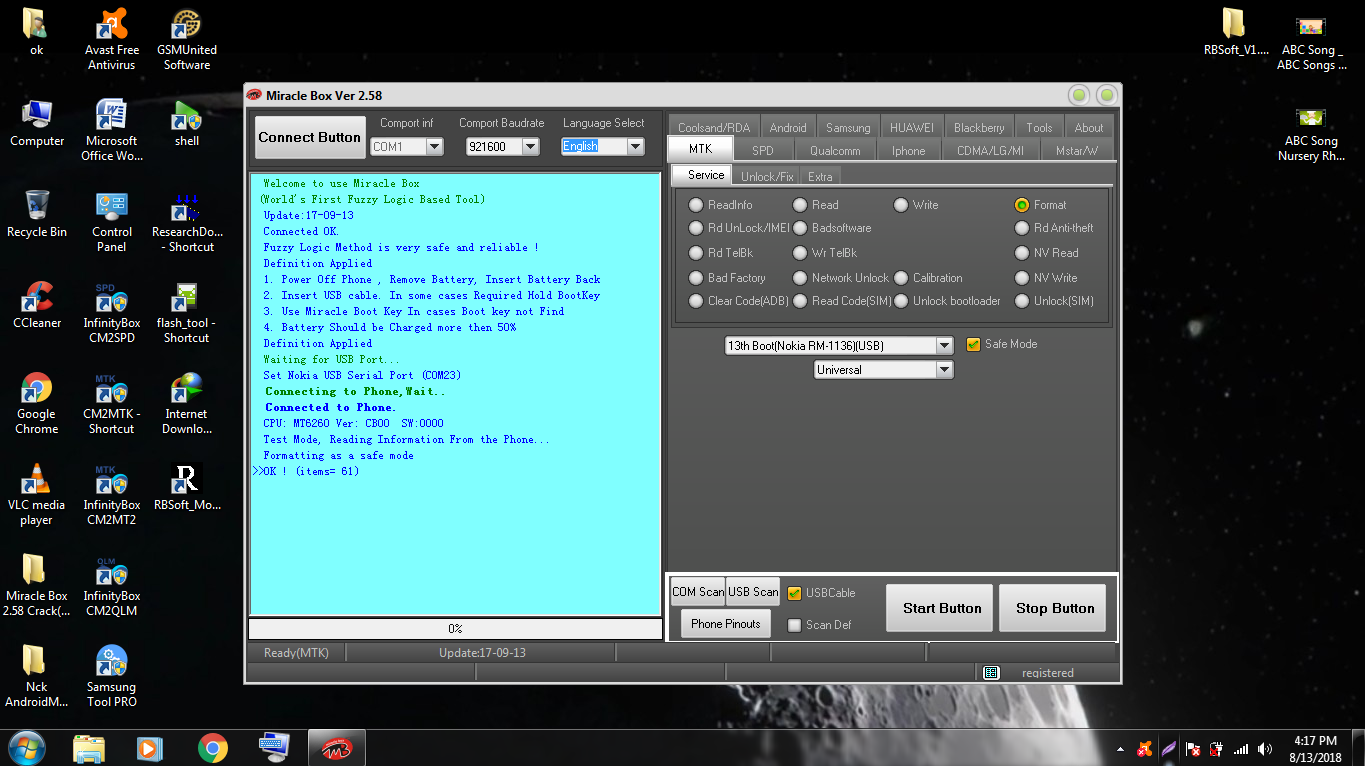Viewport: 1365px width, 766px height.
Task: Click the Stop Button
Action: click(x=1055, y=608)
